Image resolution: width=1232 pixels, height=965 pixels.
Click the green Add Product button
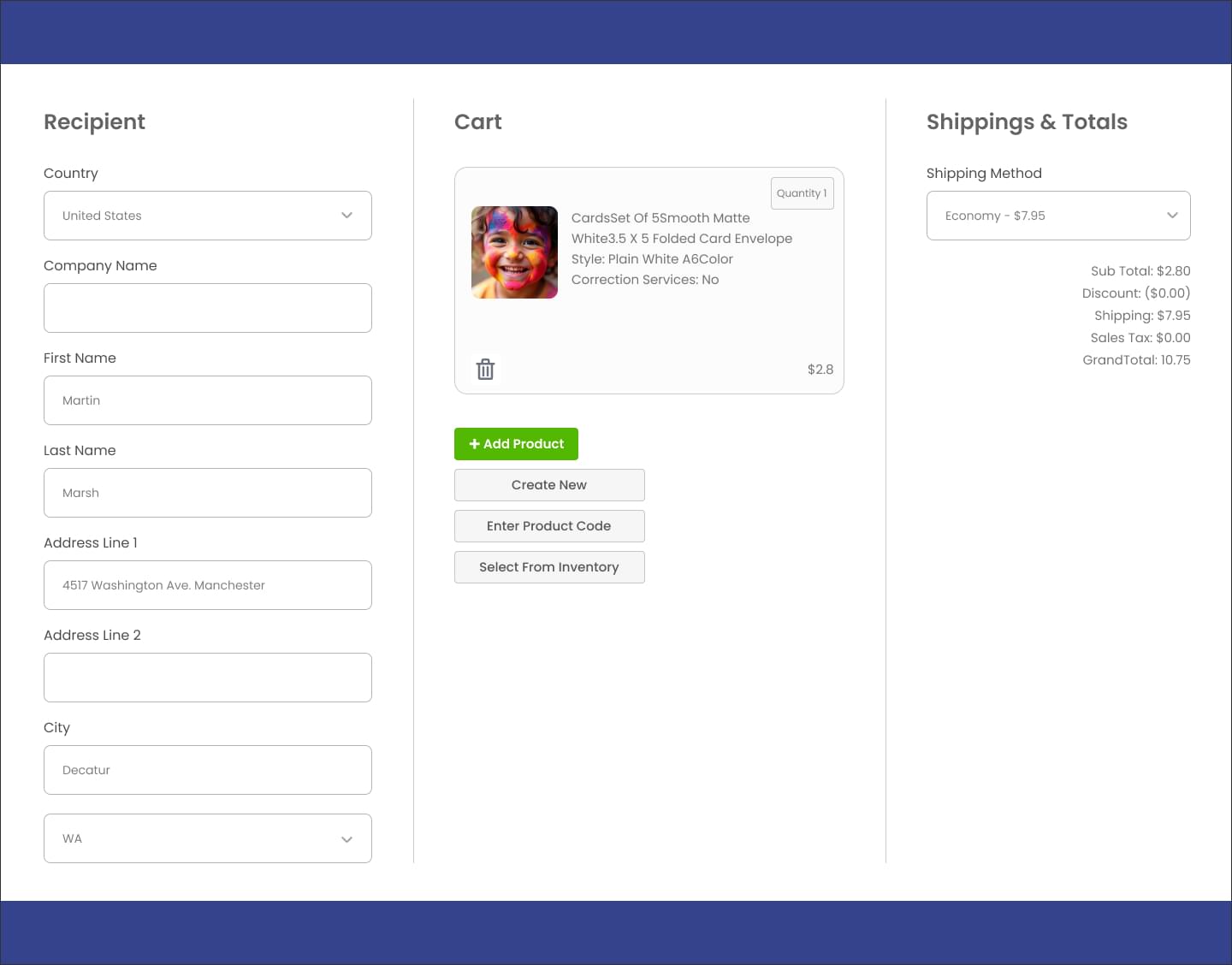tap(516, 444)
